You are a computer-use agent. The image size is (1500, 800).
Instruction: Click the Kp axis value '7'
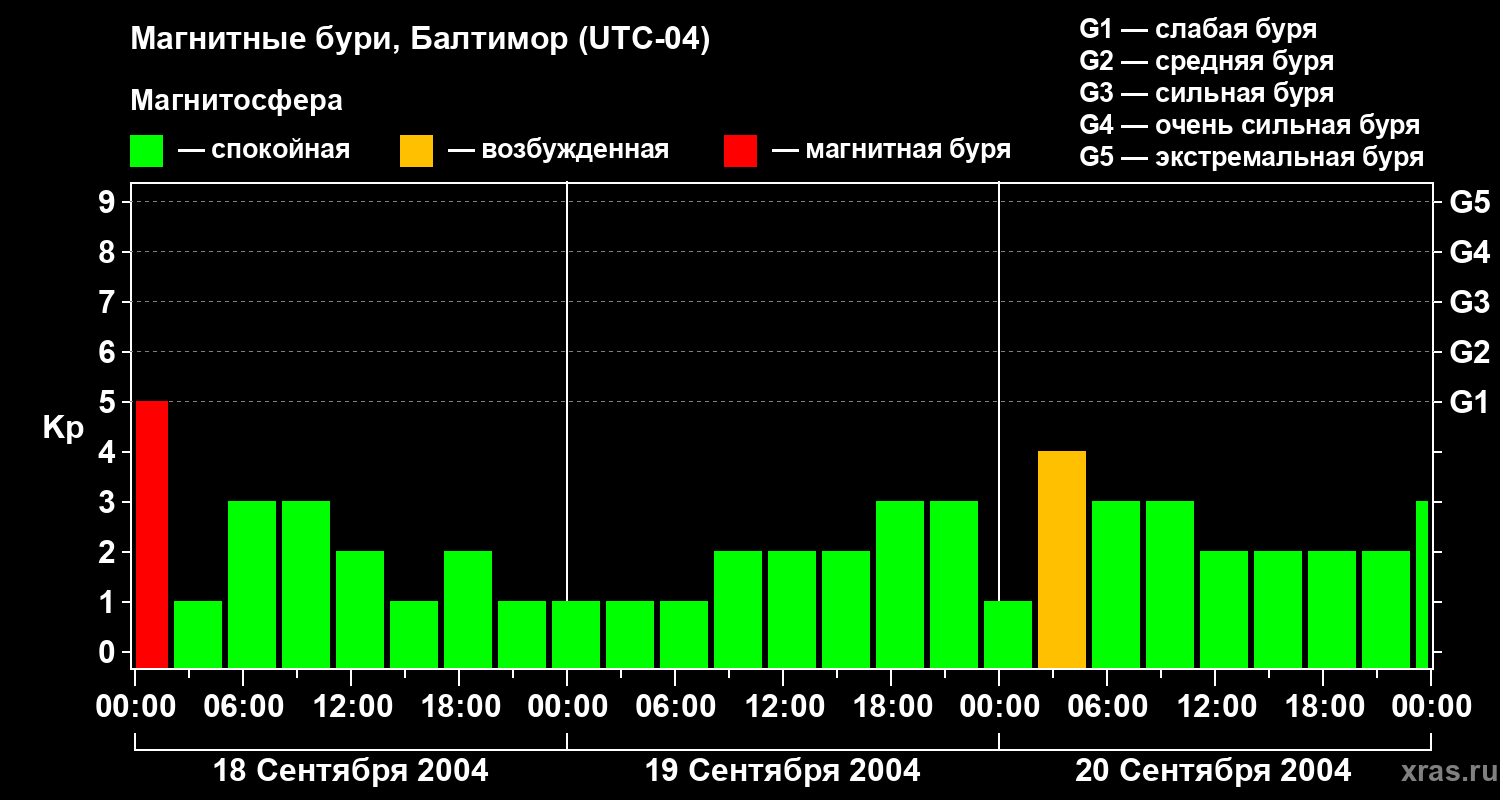pyautogui.click(x=109, y=302)
